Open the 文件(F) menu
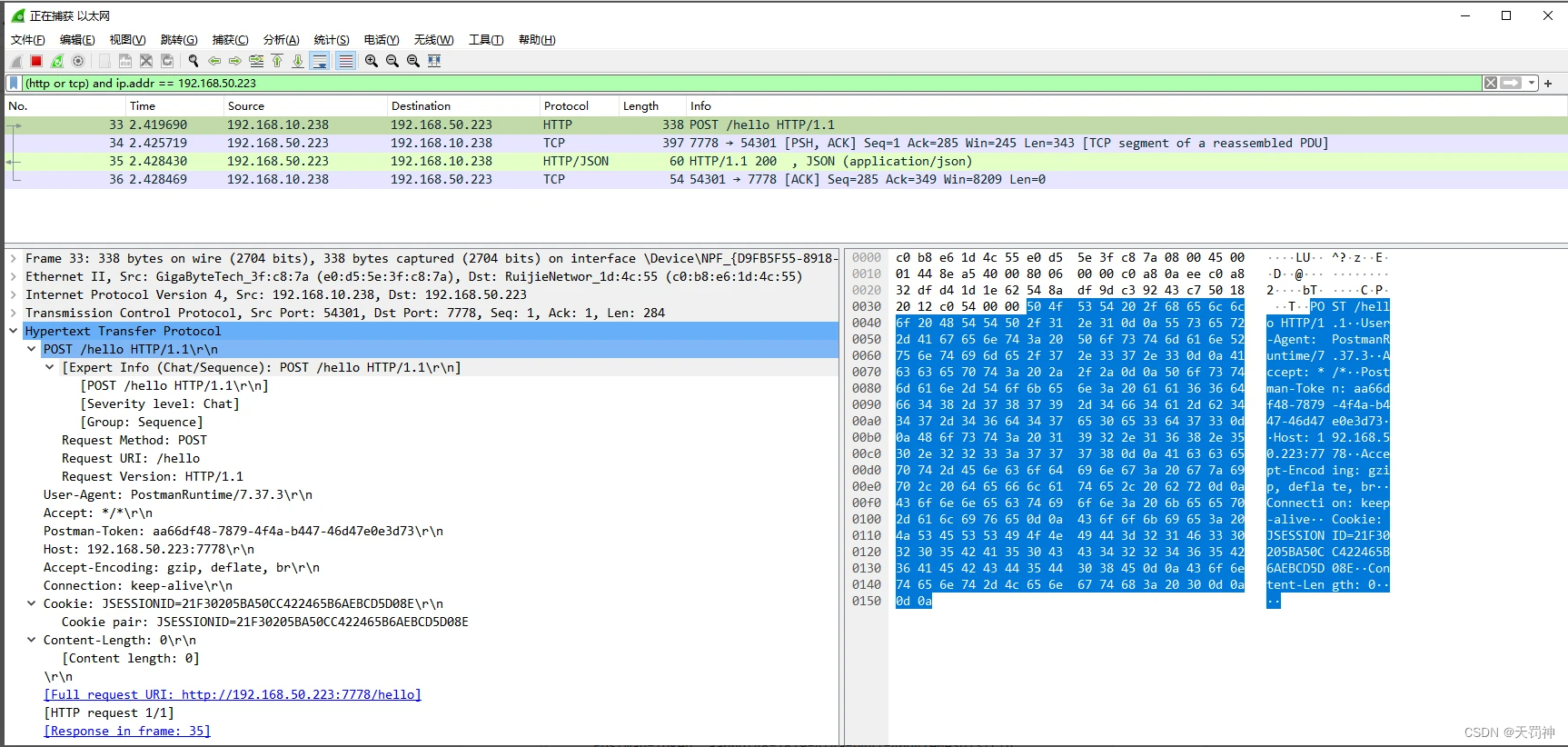The height and width of the screenshot is (747, 1568). coord(28,39)
